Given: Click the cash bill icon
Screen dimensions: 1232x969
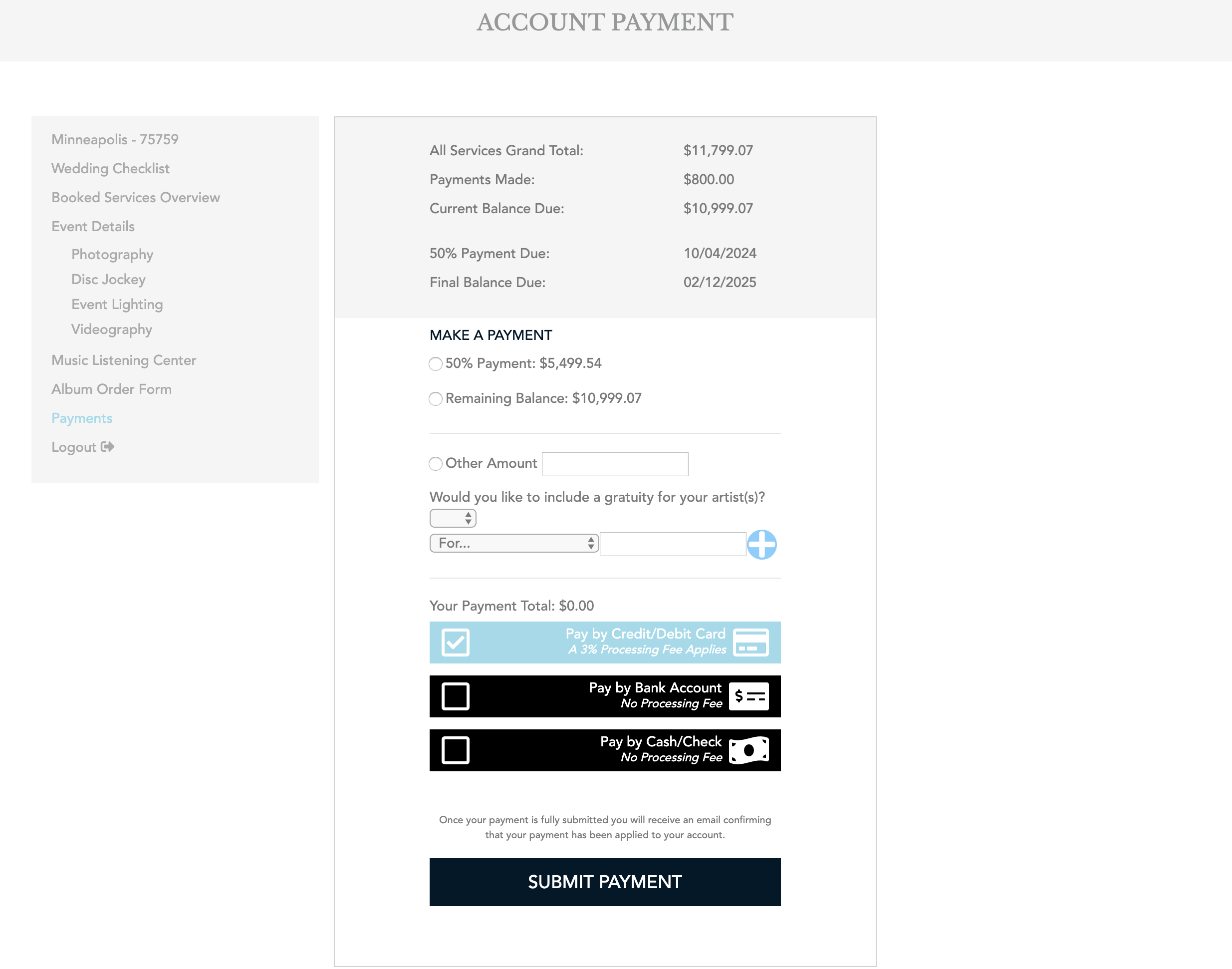Looking at the screenshot, I should pyautogui.click(x=749, y=750).
